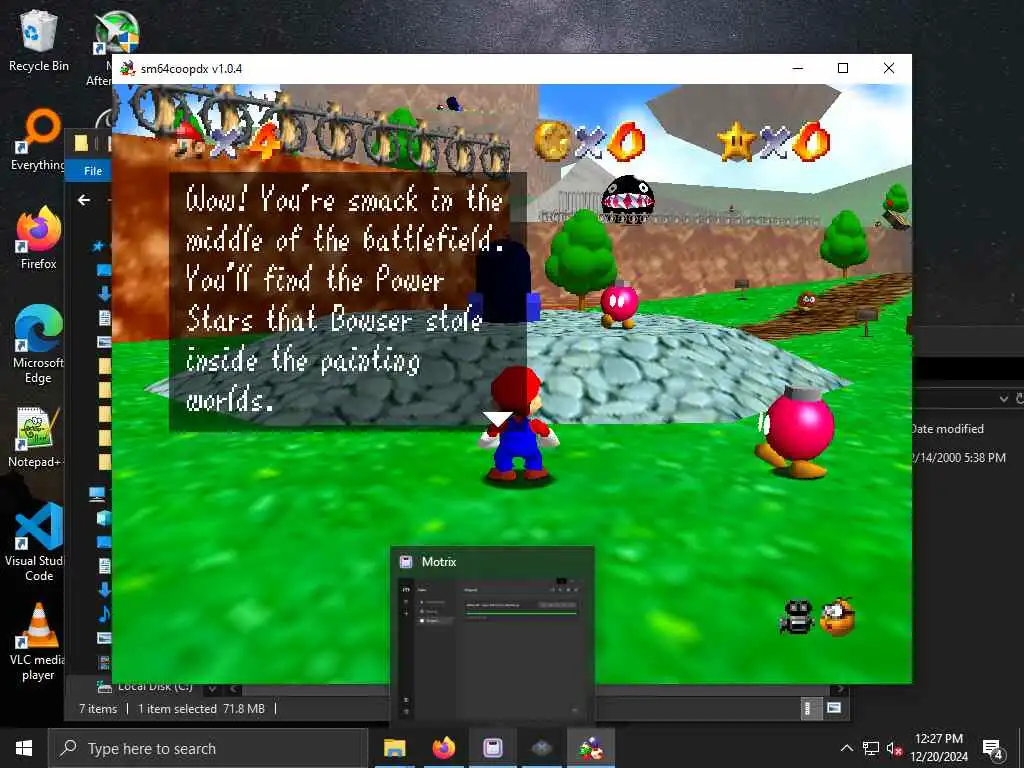Click the Motrix title in the taskbar preview
The image size is (1024, 768).
tap(439, 562)
